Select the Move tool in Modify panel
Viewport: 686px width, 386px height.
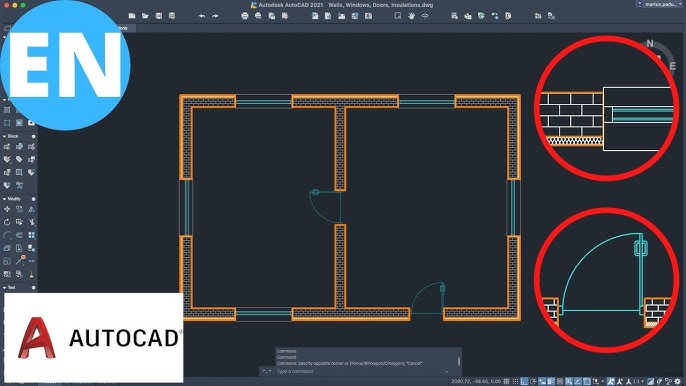7,210
